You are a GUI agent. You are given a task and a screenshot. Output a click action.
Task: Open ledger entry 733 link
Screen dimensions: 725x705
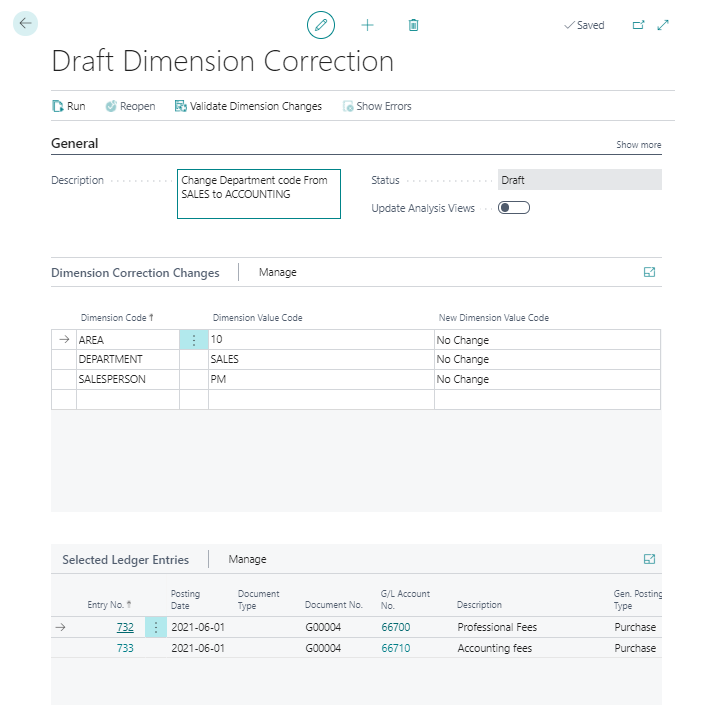pos(124,648)
